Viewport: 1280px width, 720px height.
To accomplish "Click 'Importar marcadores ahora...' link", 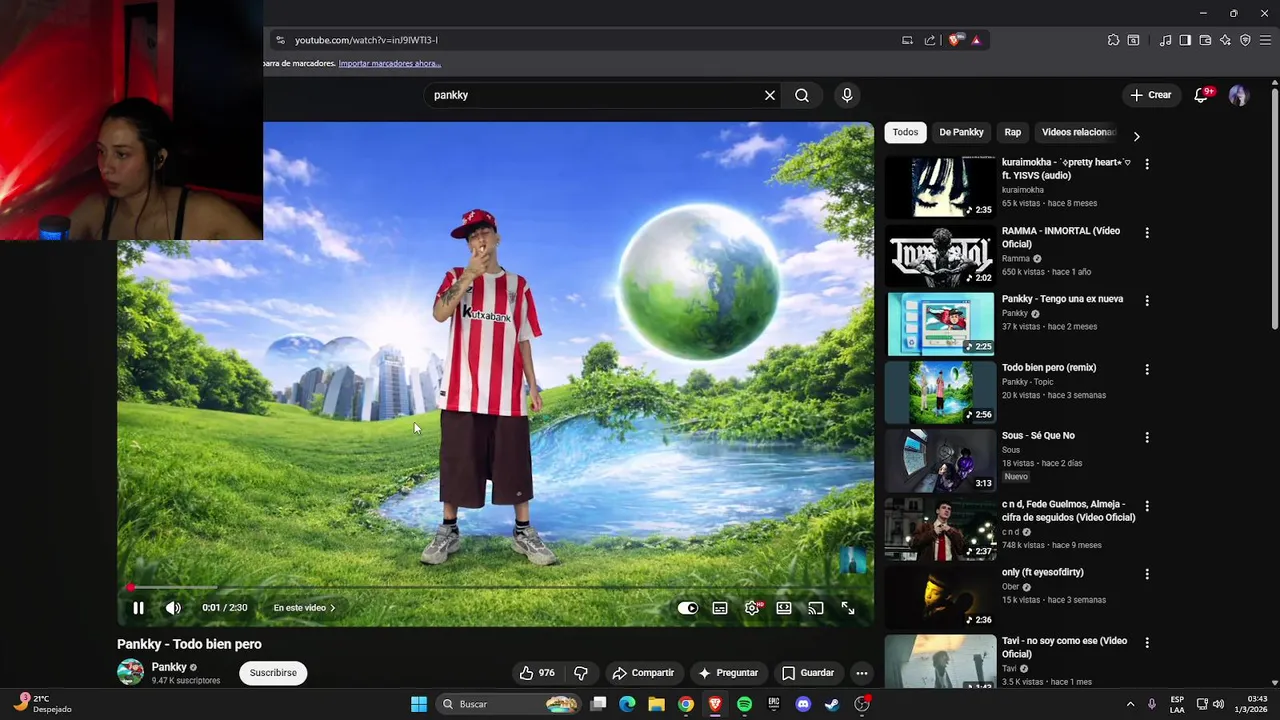I will click(x=390, y=63).
